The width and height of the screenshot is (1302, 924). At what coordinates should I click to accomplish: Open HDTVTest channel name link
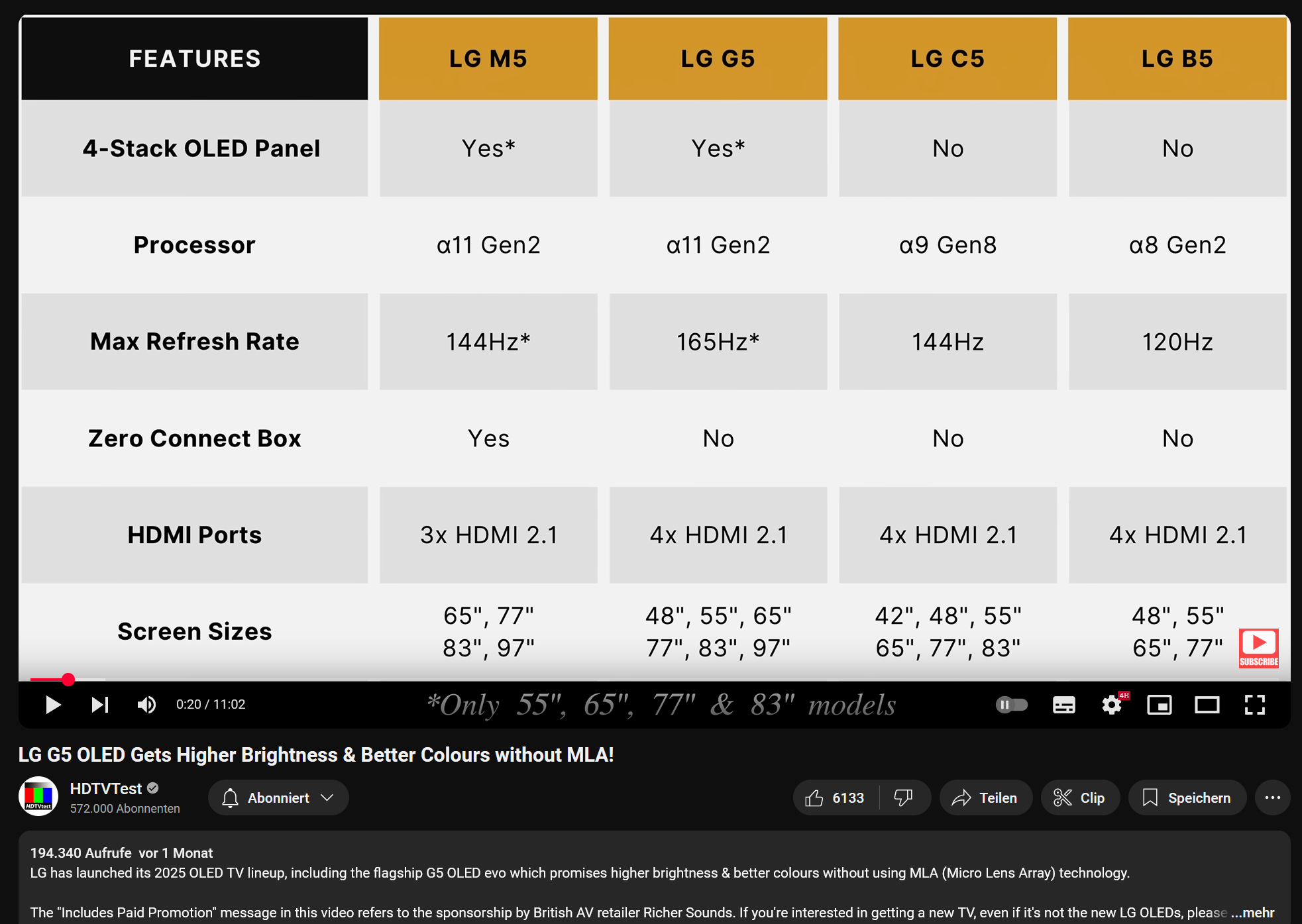point(106,788)
